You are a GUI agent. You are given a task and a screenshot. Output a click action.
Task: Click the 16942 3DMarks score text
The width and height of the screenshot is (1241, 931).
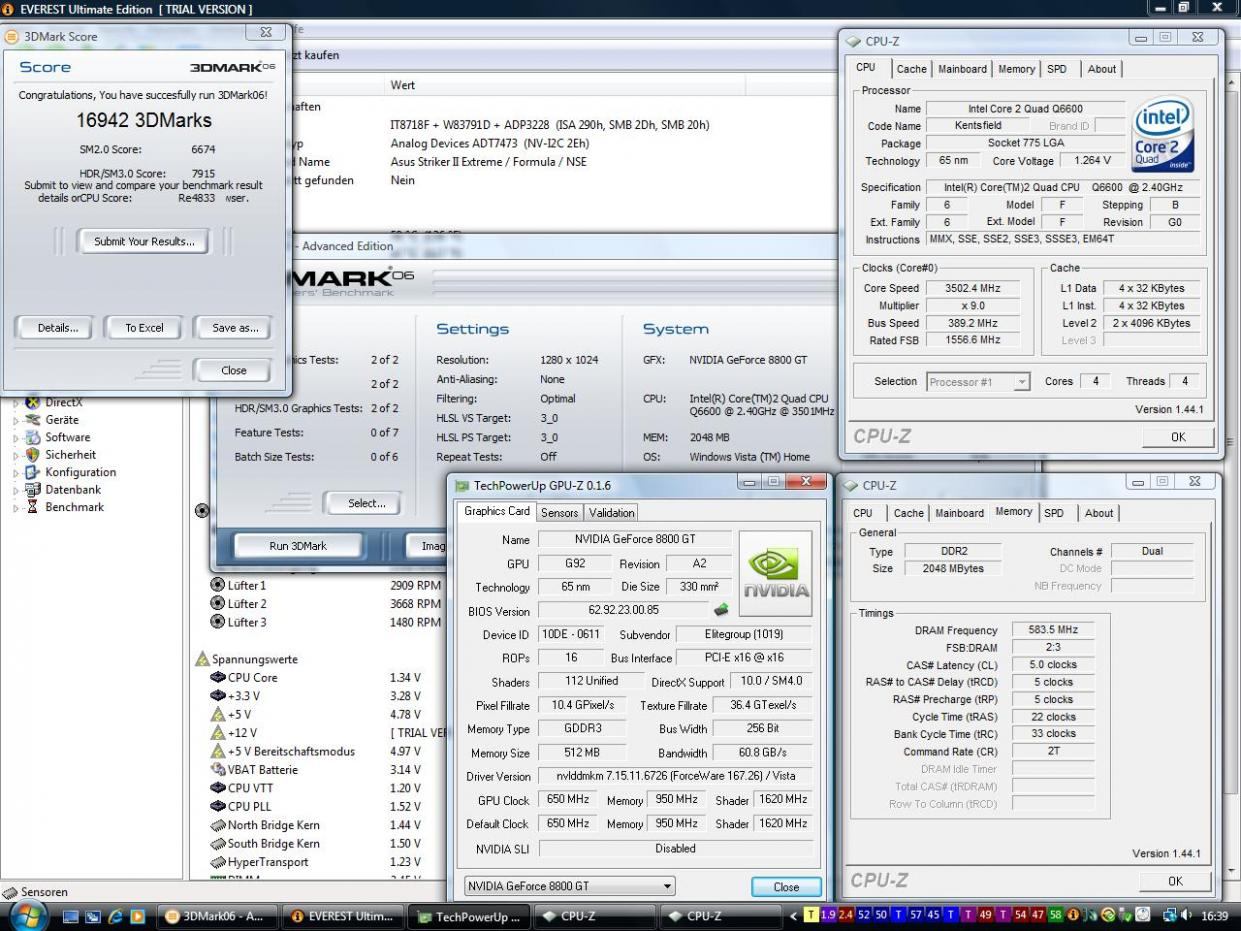point(144,121)
